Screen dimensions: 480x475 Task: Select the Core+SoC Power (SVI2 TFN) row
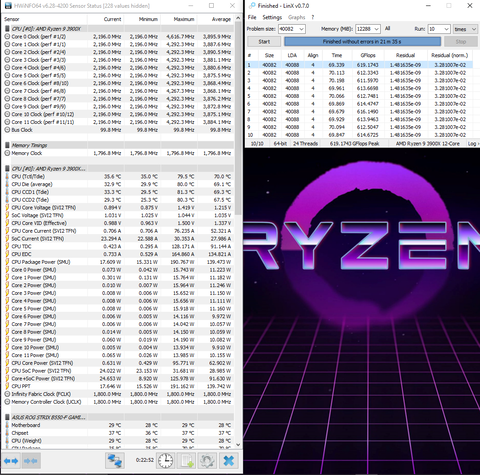pos(118,379)
